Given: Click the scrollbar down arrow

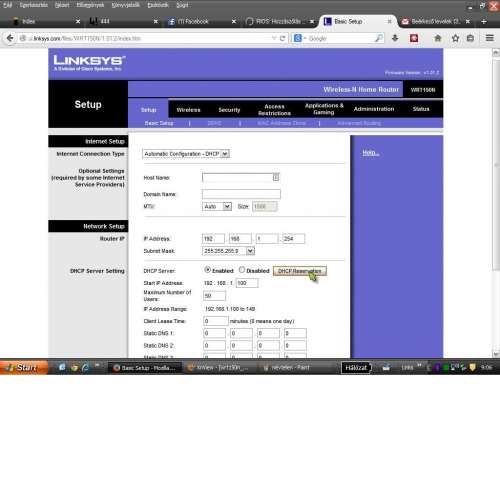Looking at the screenshot, I should pos(496,354).
